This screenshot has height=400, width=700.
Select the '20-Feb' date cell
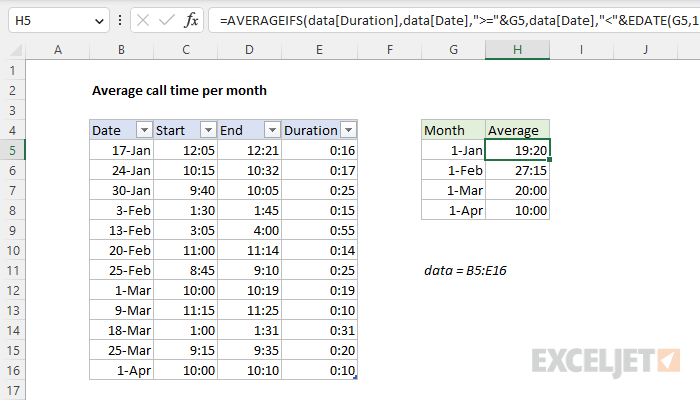121,250
